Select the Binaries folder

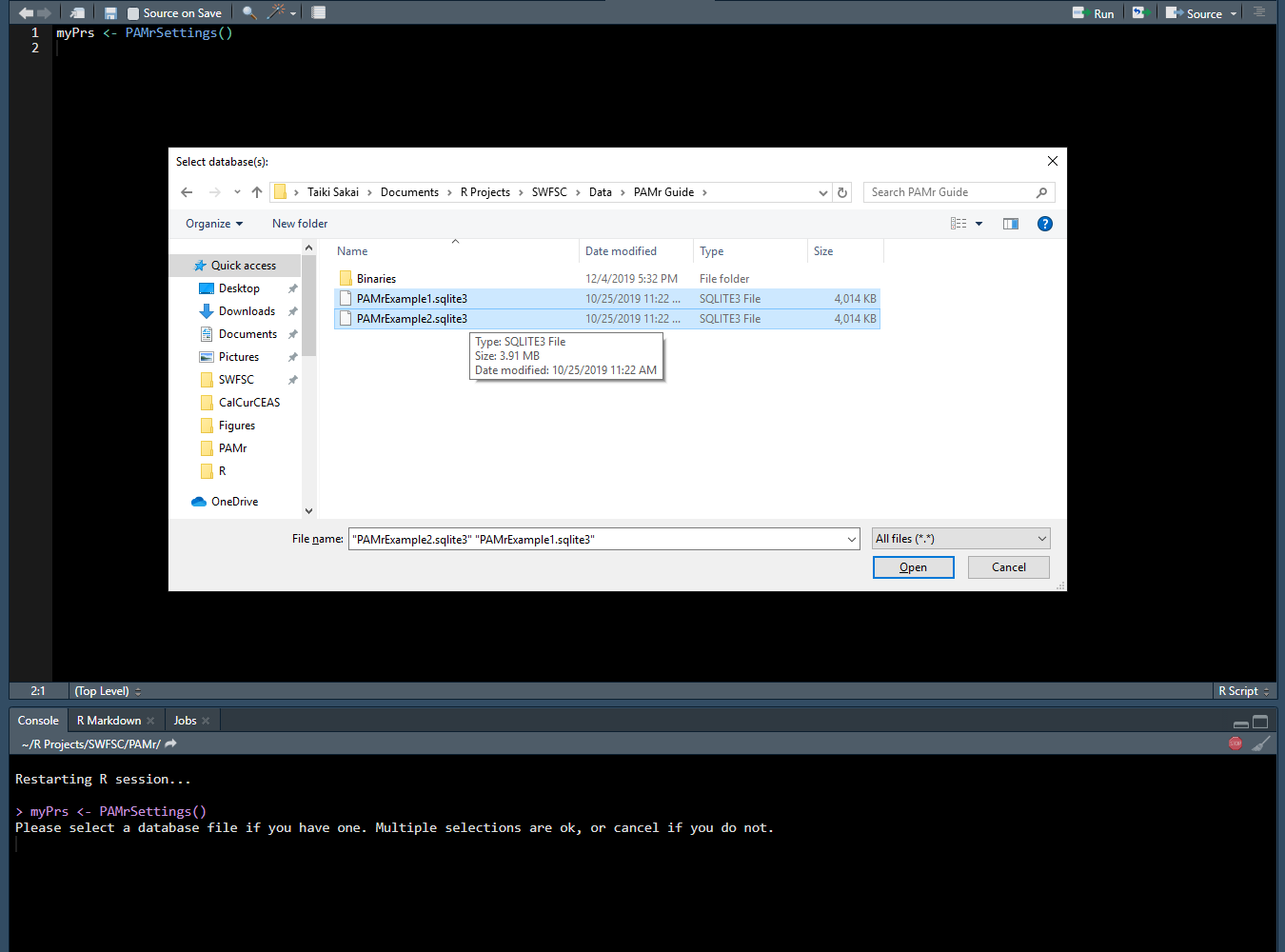tap(376, 279)
